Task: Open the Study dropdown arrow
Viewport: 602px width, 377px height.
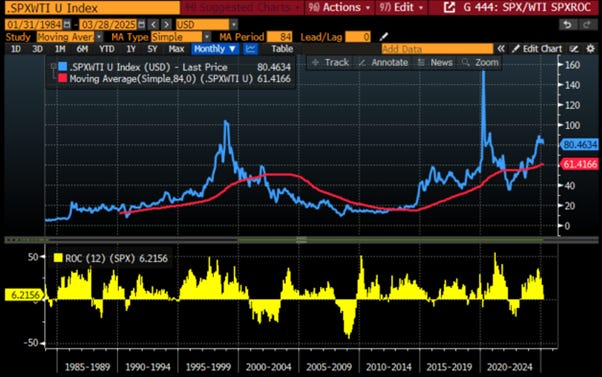Action: click(x=99, y=37)
